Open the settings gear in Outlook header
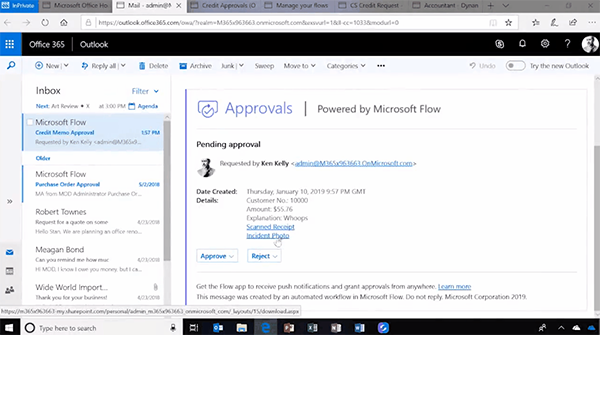The image size is (600, 420). tap(545, 44)
